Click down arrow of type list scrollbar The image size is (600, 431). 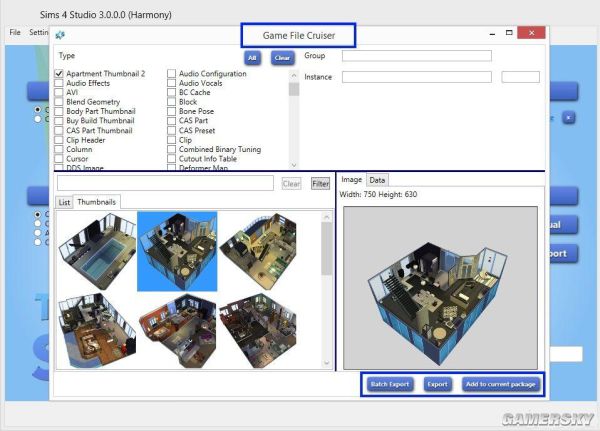(x=294, y=165)
